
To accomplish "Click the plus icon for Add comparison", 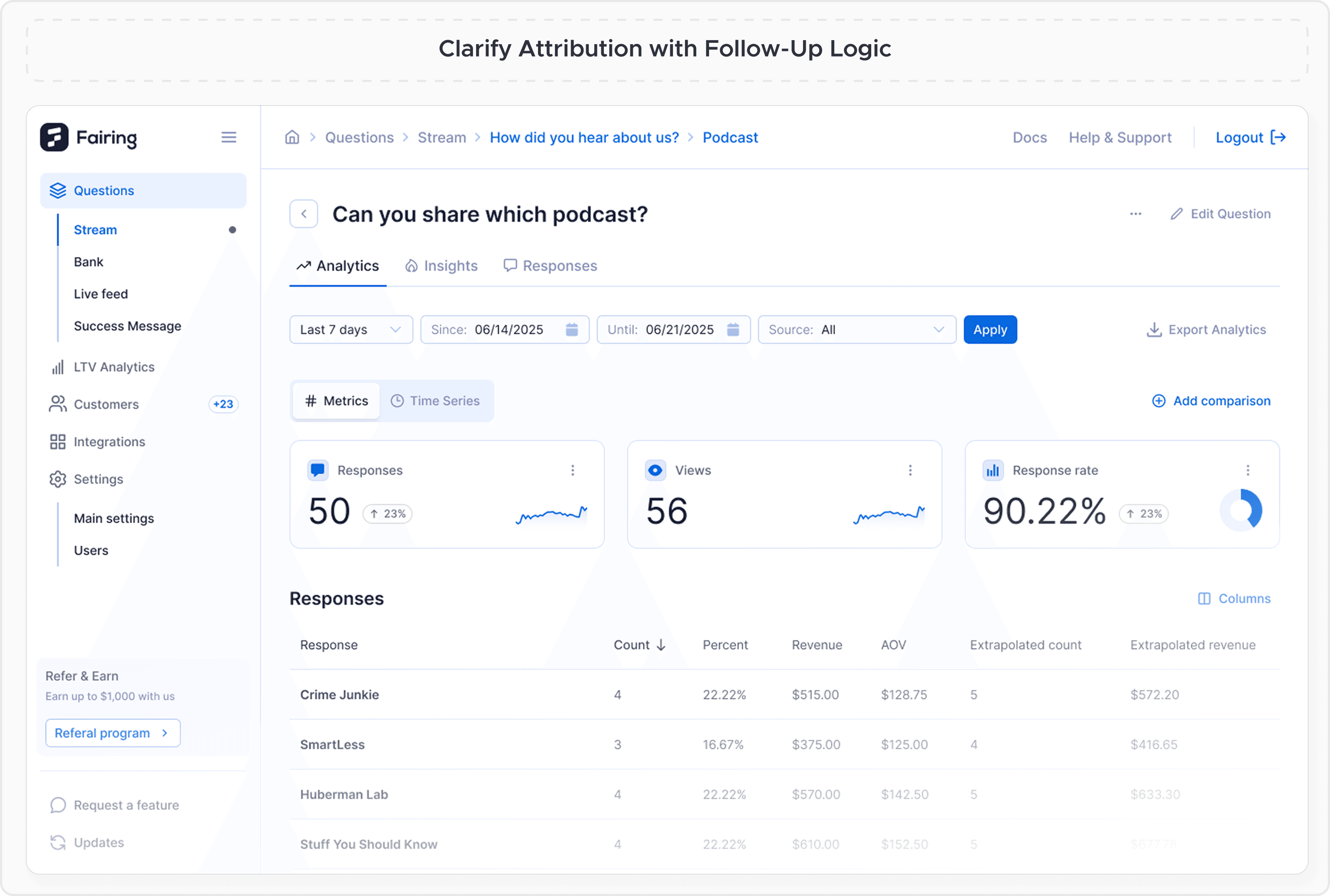I will tap(1159, 400).
